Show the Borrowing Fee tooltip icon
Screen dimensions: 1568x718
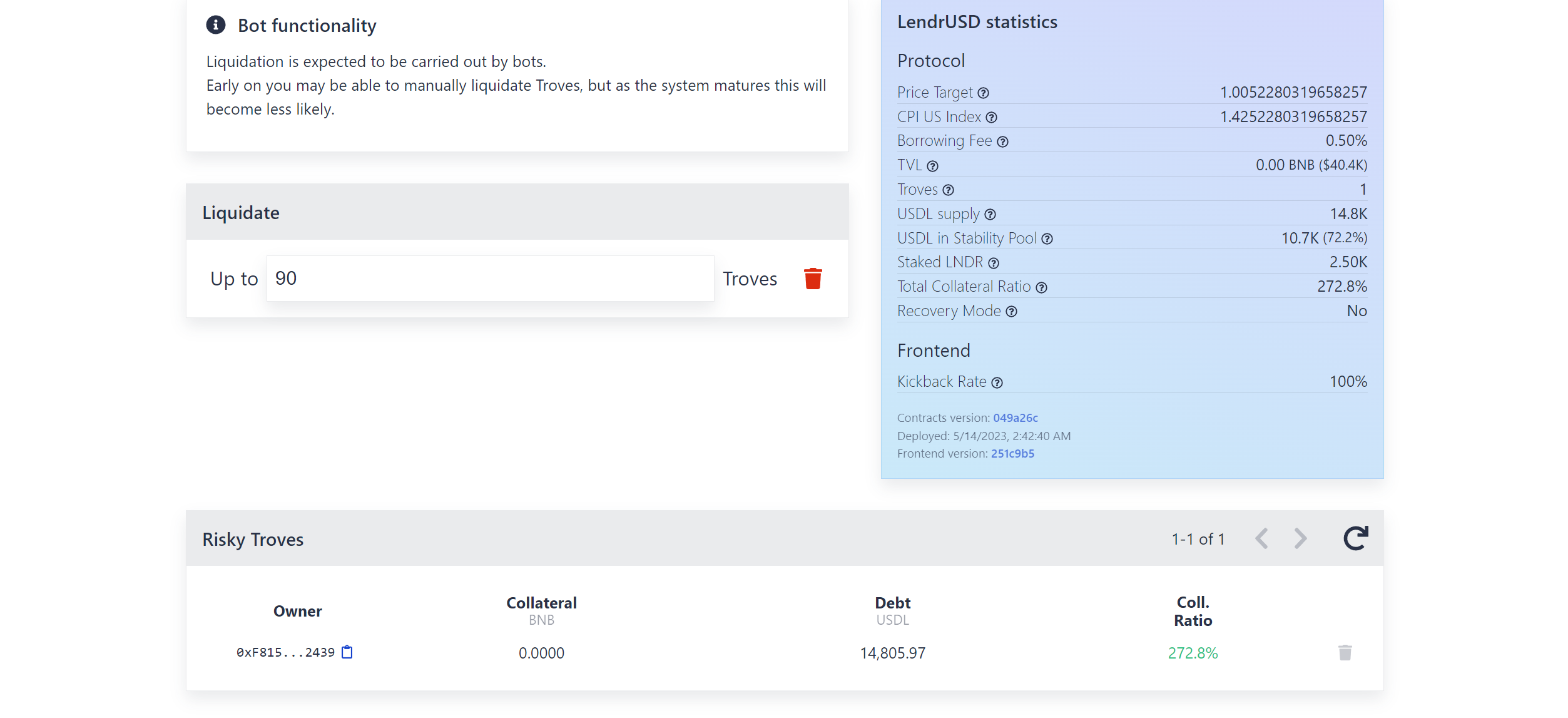1003,142
